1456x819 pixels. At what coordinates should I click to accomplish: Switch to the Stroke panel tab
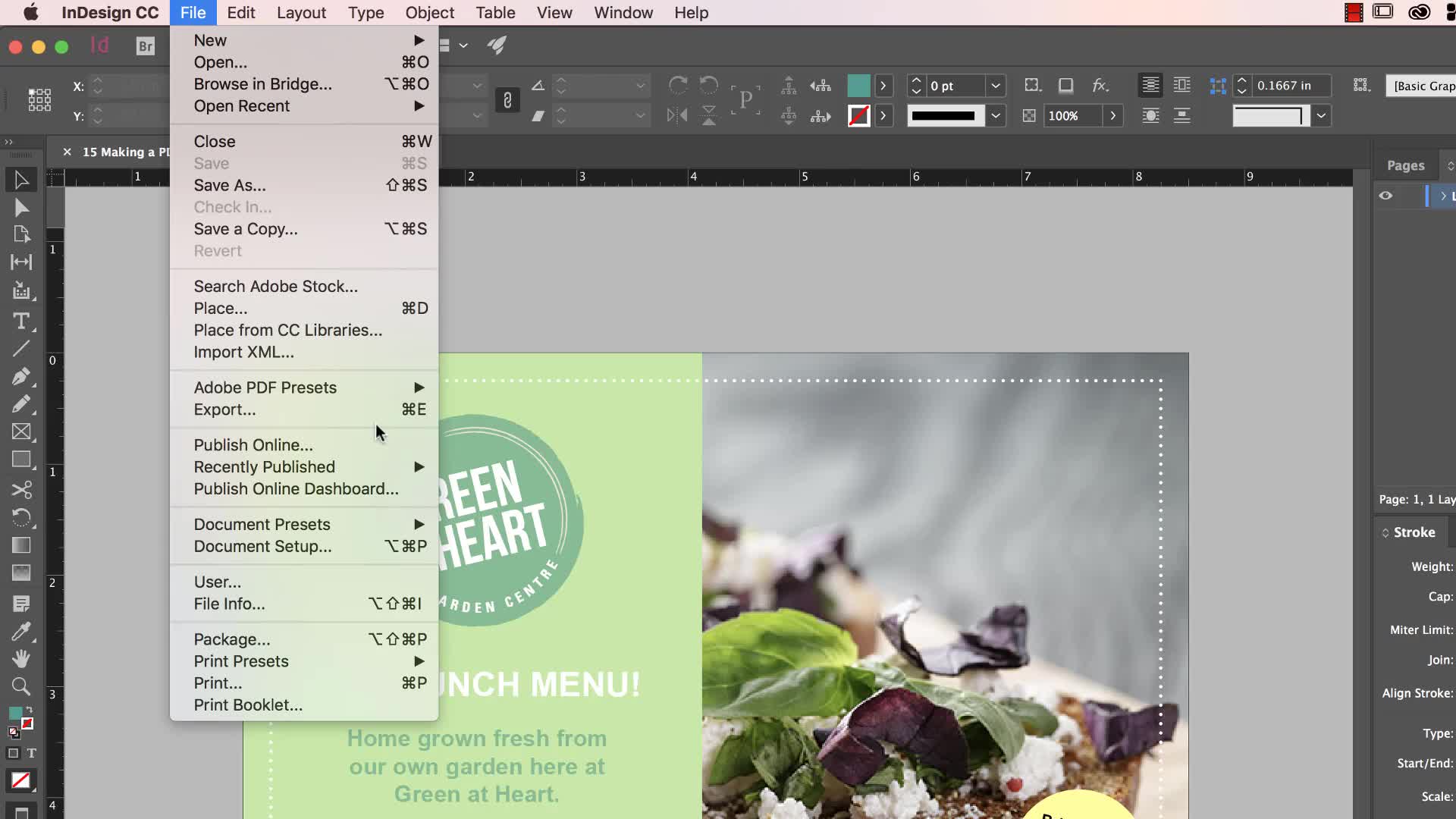(x=1414, y=532)
